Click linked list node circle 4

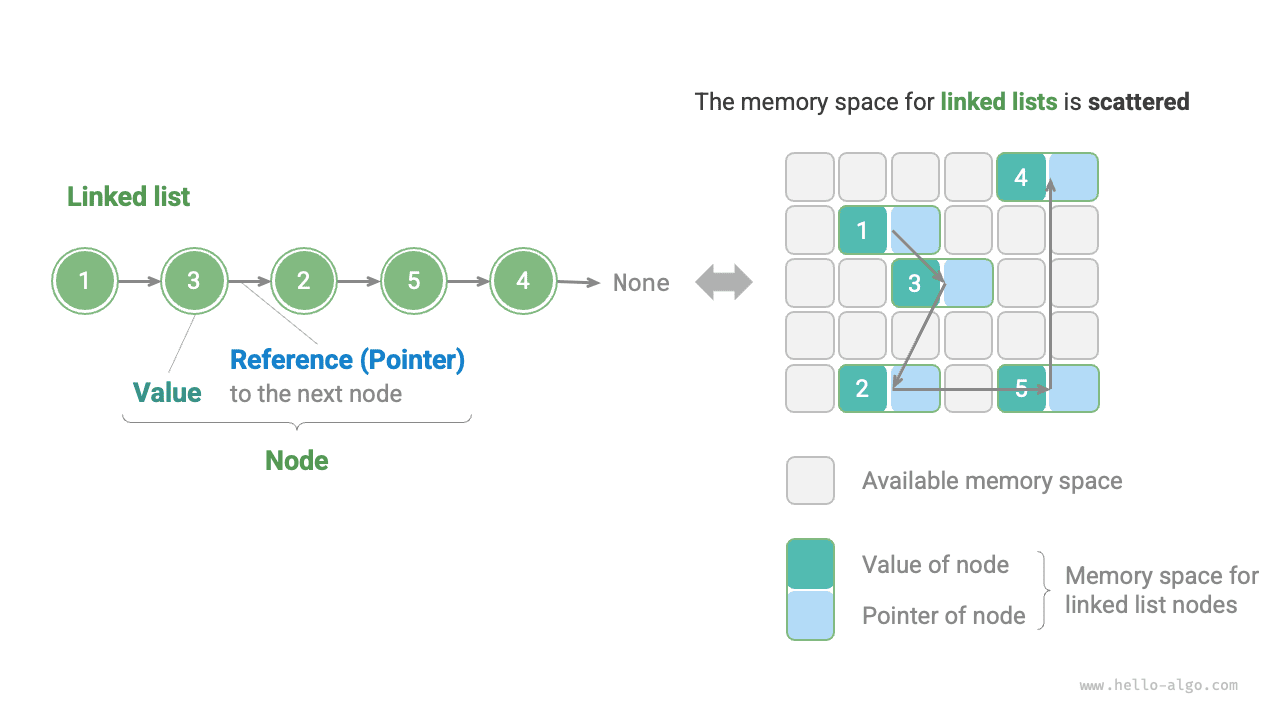point(523,281)
